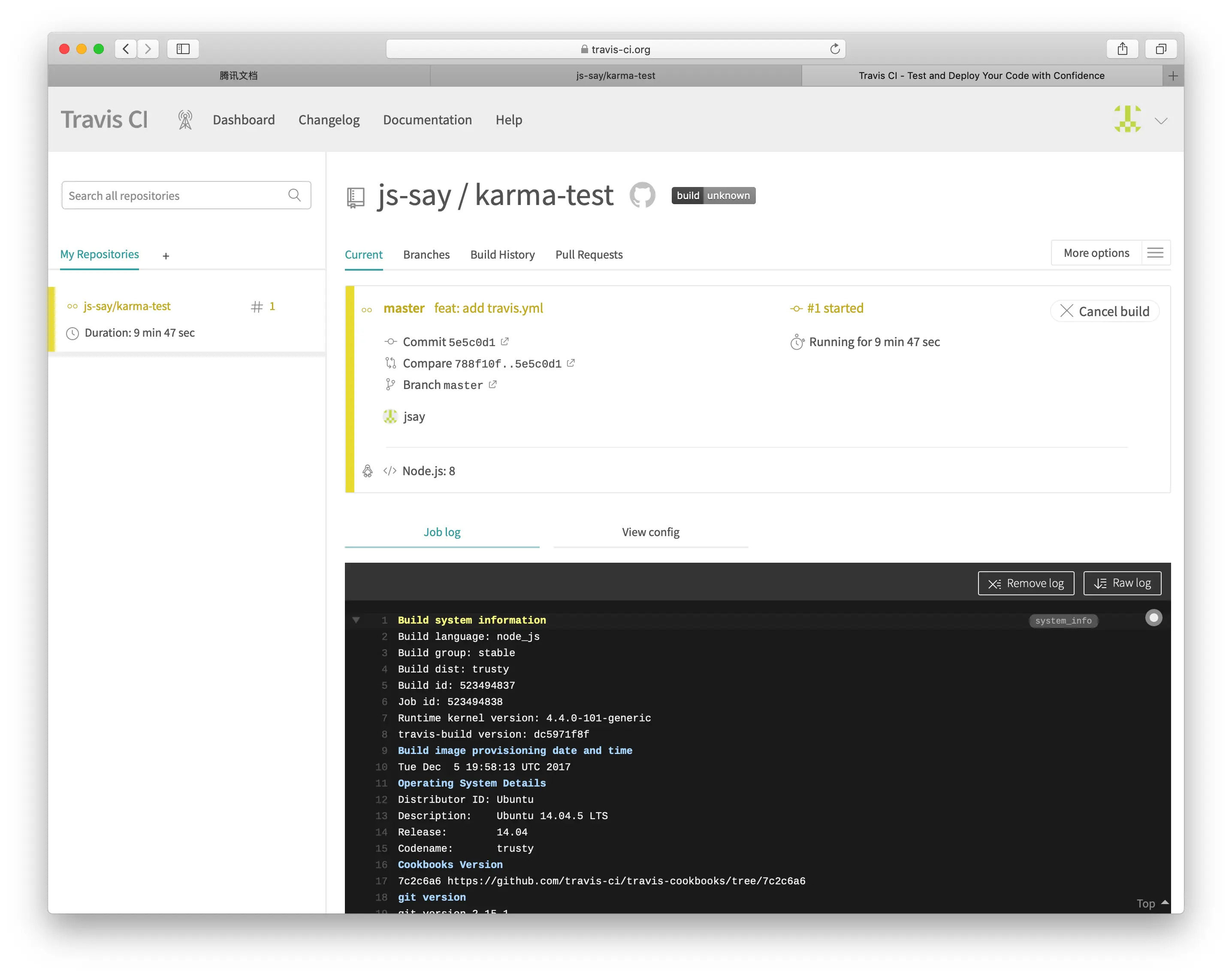Open hamburger icon in More options
Image resolution: width=1232 pixels, height=977 pixels.
coord(1155,253)
